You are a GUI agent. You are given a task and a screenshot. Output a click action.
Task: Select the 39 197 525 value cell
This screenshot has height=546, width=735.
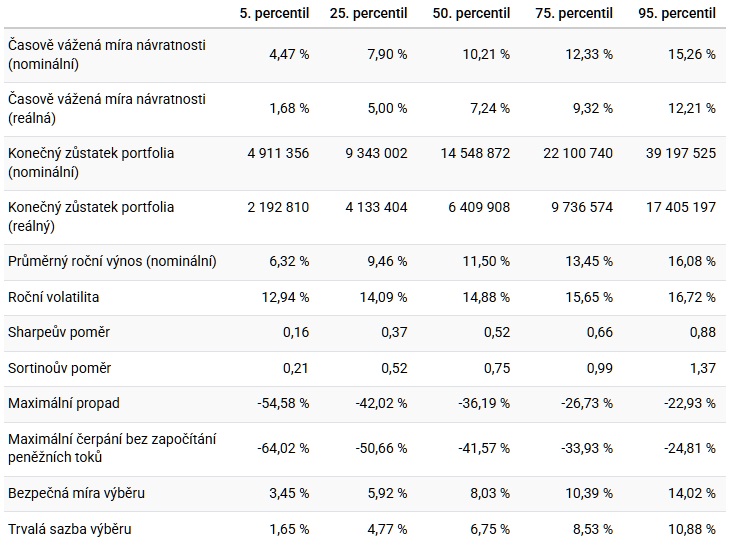[x=678, y=153]
